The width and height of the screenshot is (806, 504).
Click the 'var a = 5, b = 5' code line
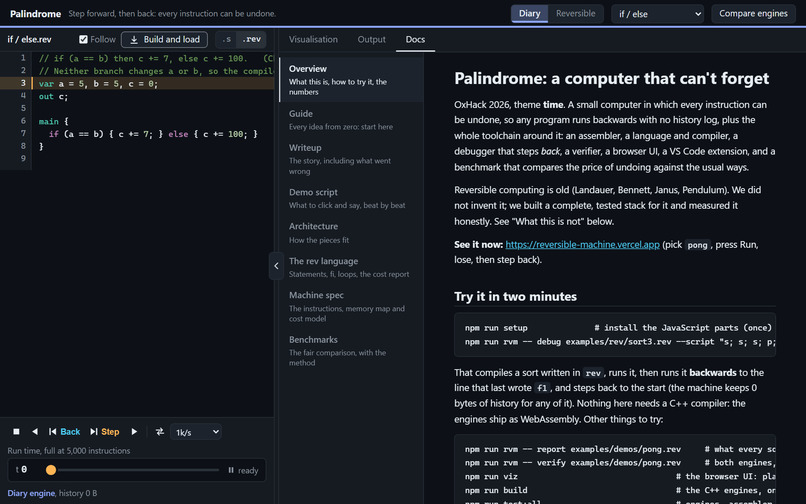point(98,83)
